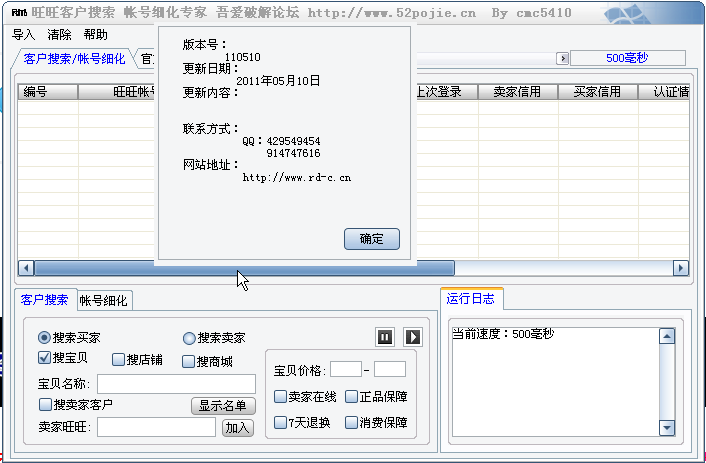Click the 500毫秒 speed display

pyautogui.click(x=627, y=58)
